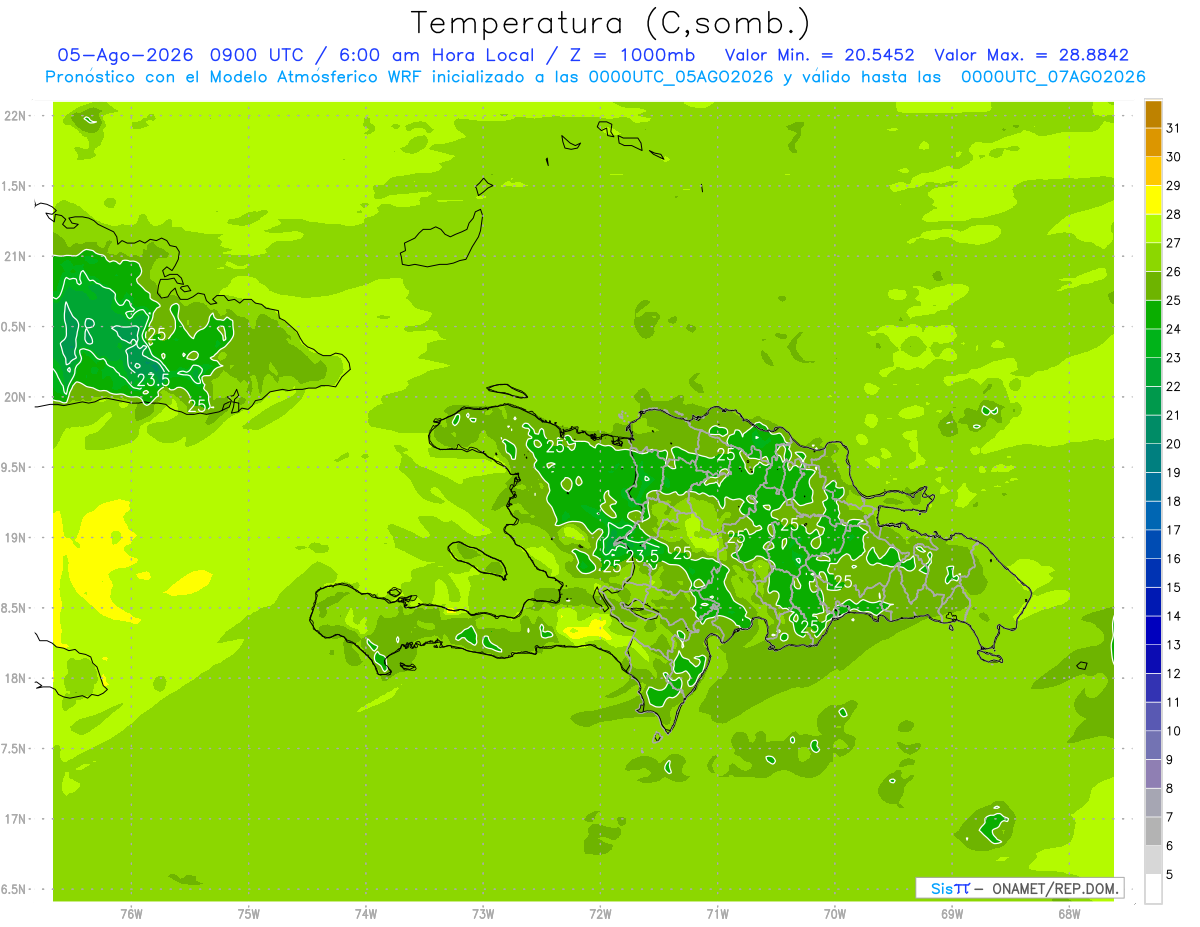Pick the purple legend band between 9 and 10
Viewport: 1200px width, 927px height.
(1153, 745)
